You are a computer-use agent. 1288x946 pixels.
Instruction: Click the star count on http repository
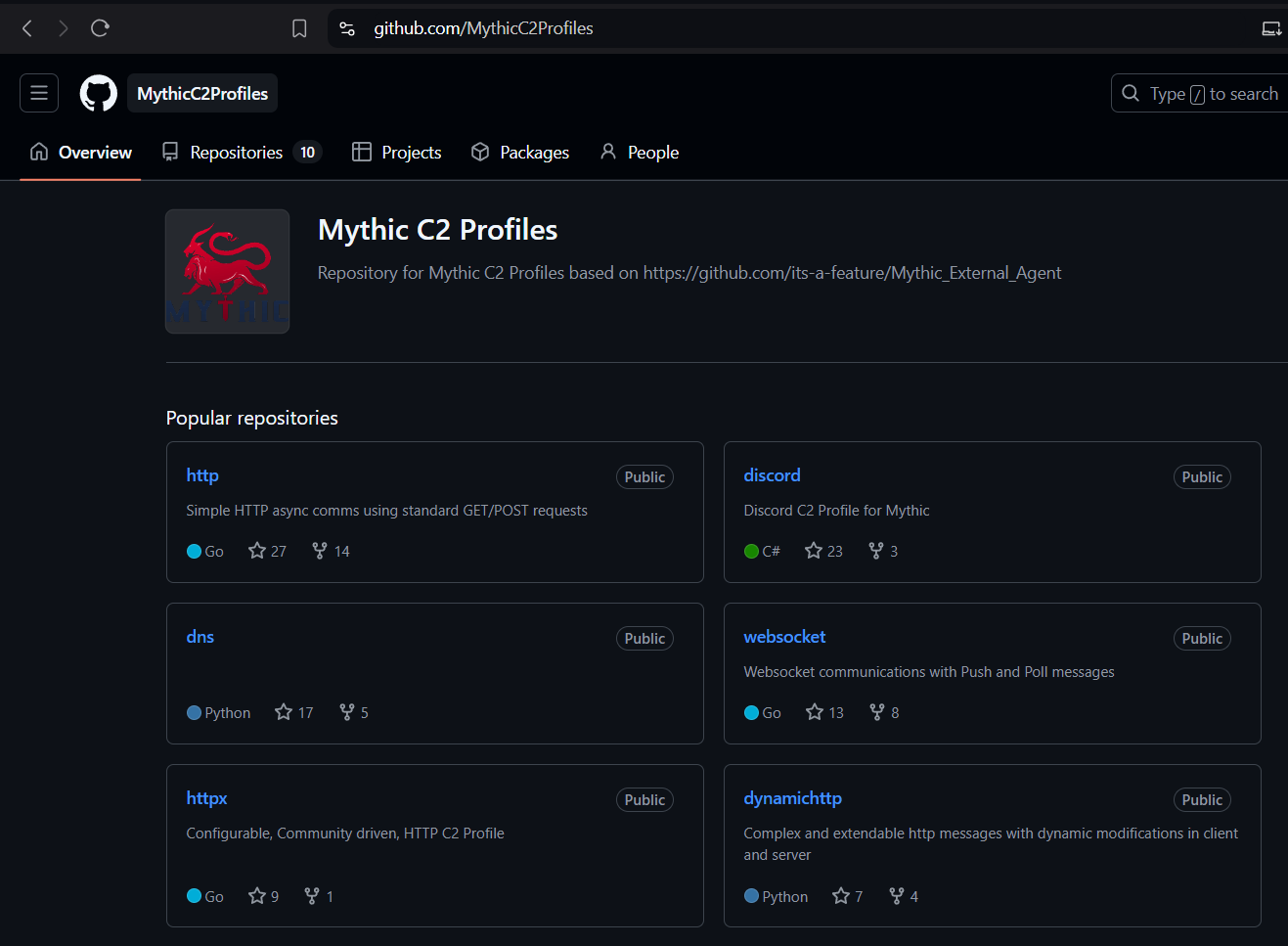point(267,551)
